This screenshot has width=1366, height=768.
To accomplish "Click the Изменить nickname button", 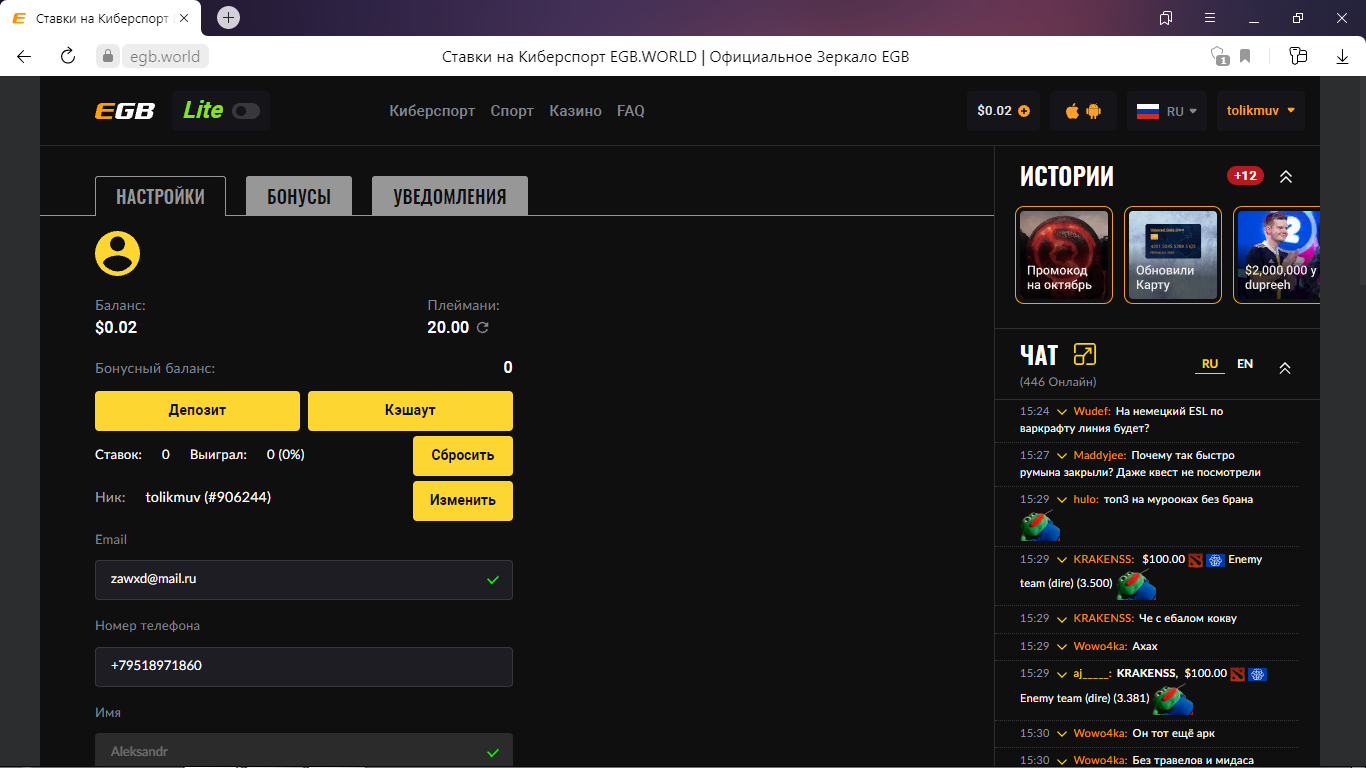I will point(463,500).
